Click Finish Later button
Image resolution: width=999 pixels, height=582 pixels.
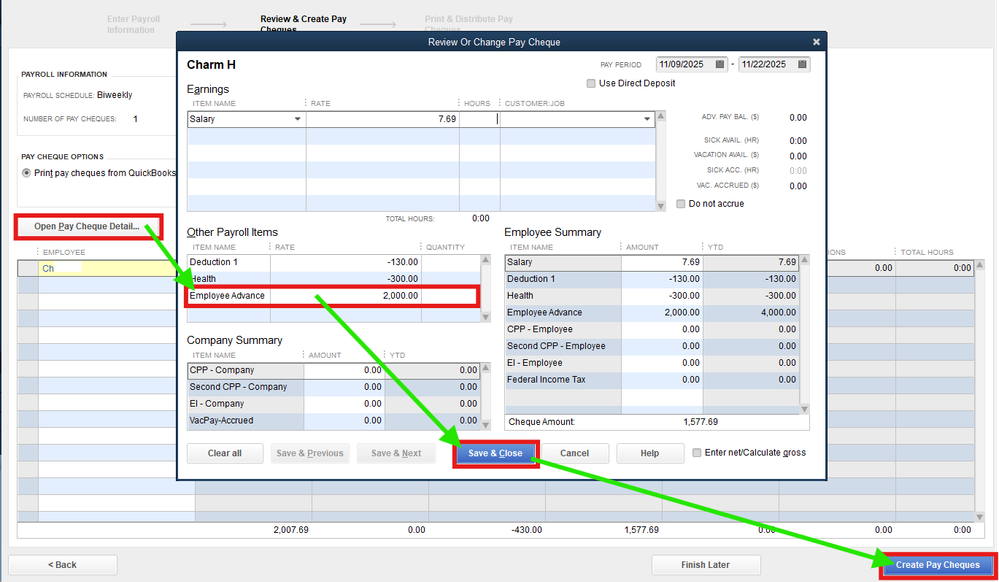click(705, 565)
